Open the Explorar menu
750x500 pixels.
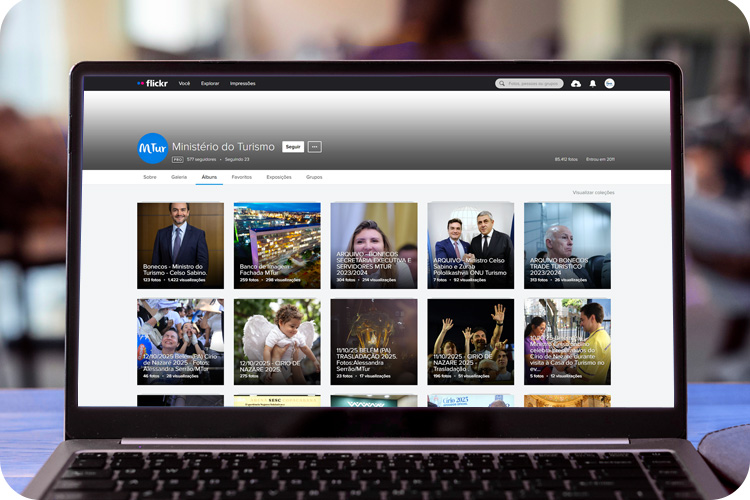click(210, 84)
